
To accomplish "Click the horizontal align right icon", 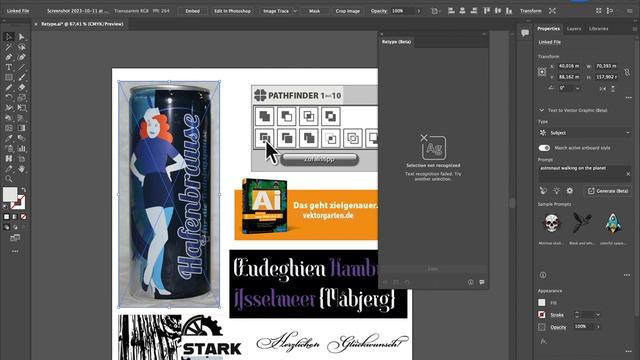I will [474, 11].
